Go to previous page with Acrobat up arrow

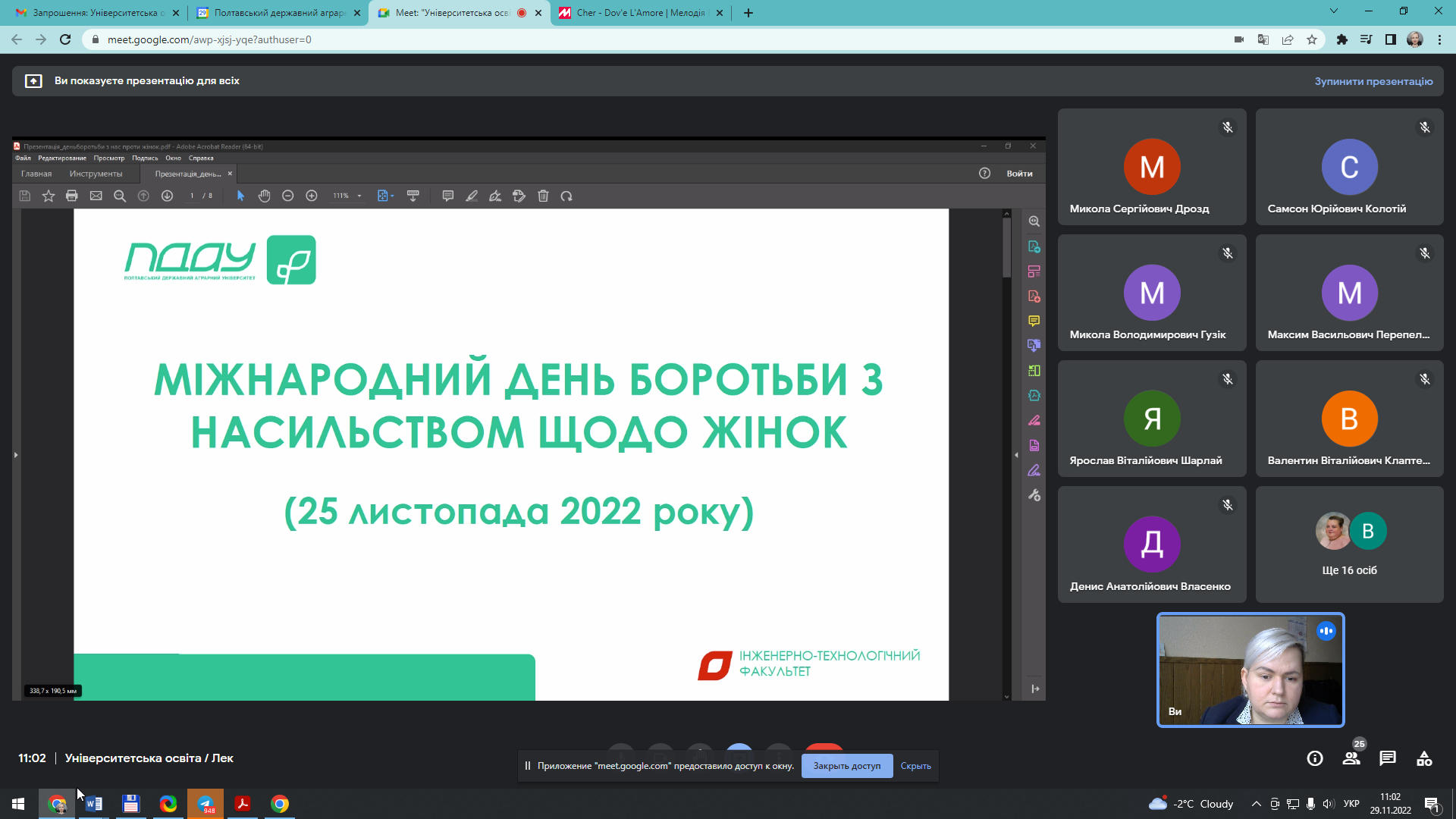[x=143, y=196]
